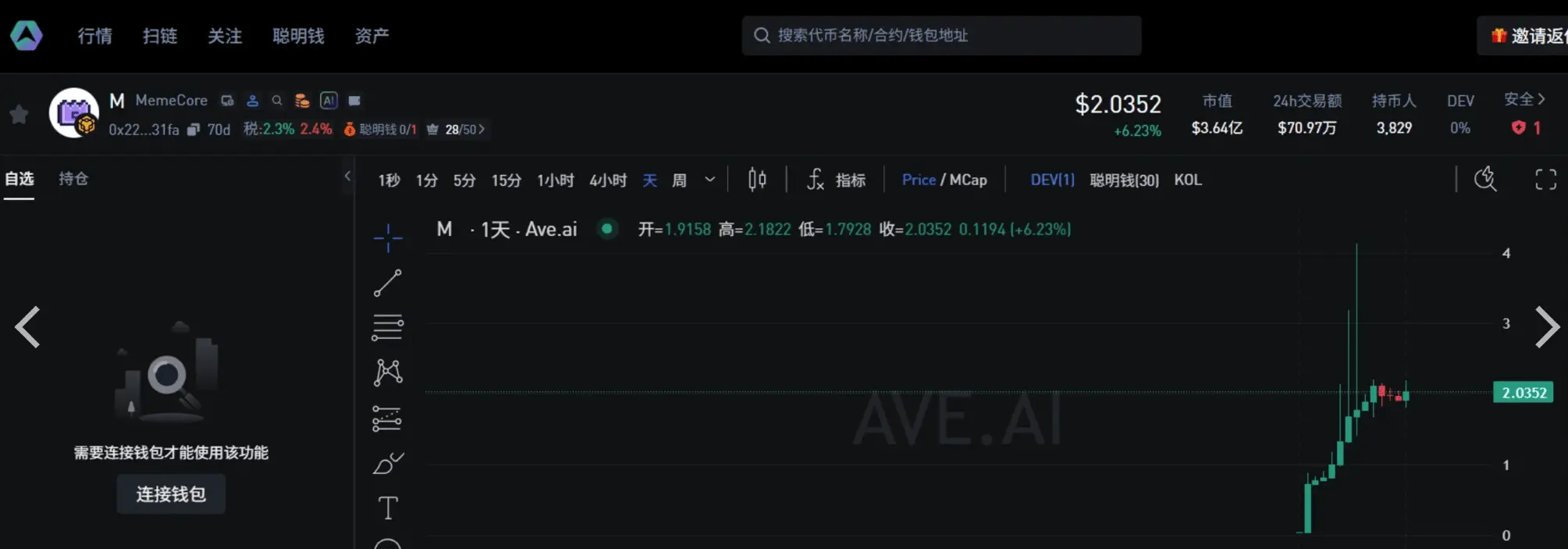This screenshot has height=549, width=1568.
Task: Select the horizontal lines Fibonacci tool
Action: 387,327
